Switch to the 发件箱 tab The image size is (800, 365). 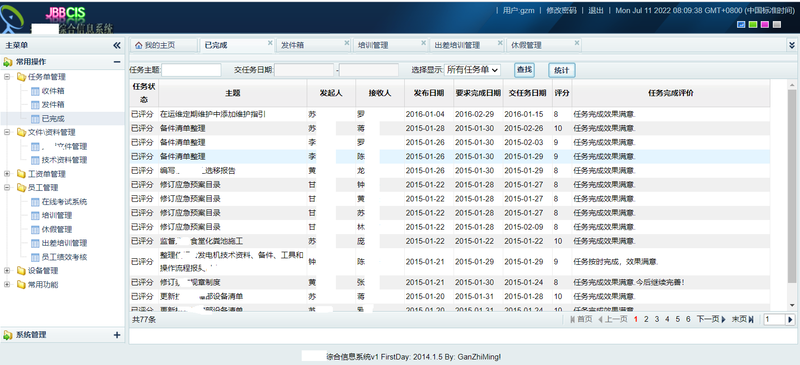(x=312, y=45)
